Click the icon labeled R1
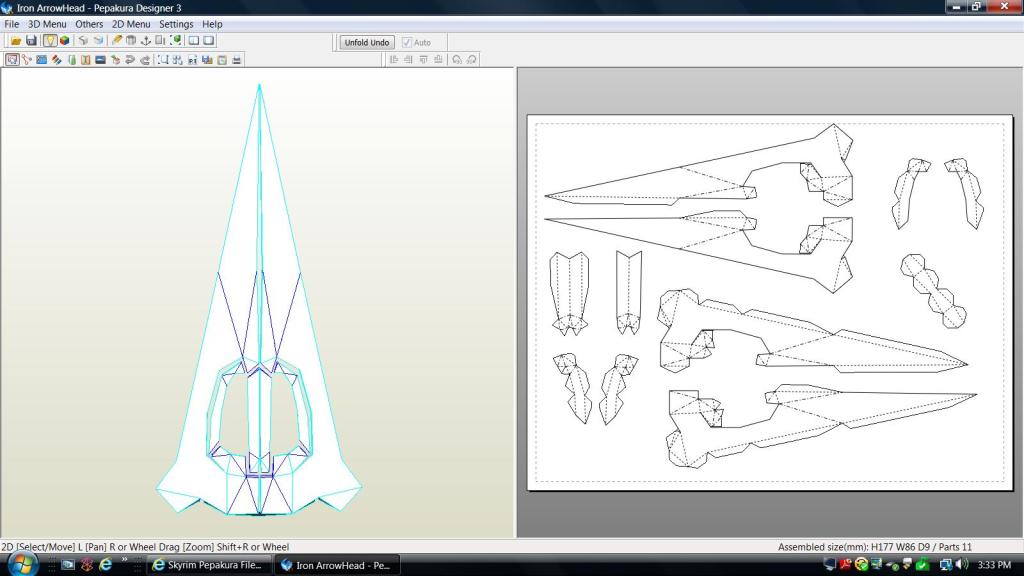This screenshot has height=576, width=1024. 193,59
